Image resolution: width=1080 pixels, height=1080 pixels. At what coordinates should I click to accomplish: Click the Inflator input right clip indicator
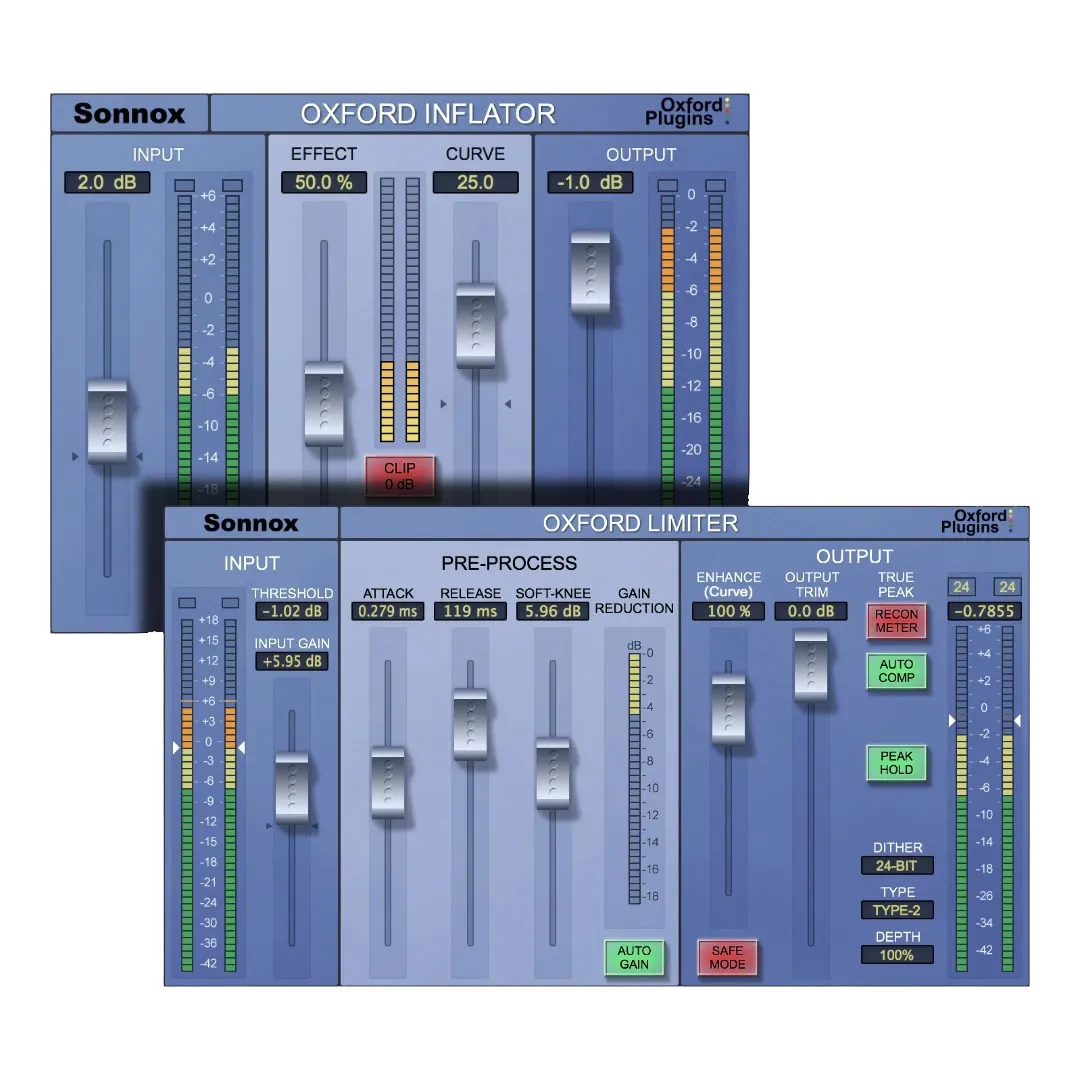tap(233, 185)
